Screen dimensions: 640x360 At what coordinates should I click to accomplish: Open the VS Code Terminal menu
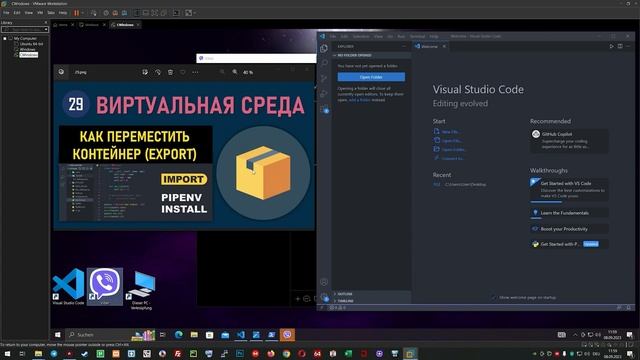[417, 36]
